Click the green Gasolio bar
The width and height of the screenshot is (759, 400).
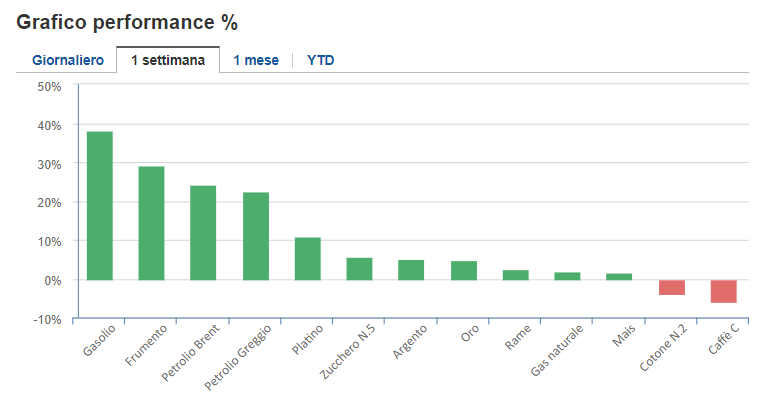click(x=100, y=206)
